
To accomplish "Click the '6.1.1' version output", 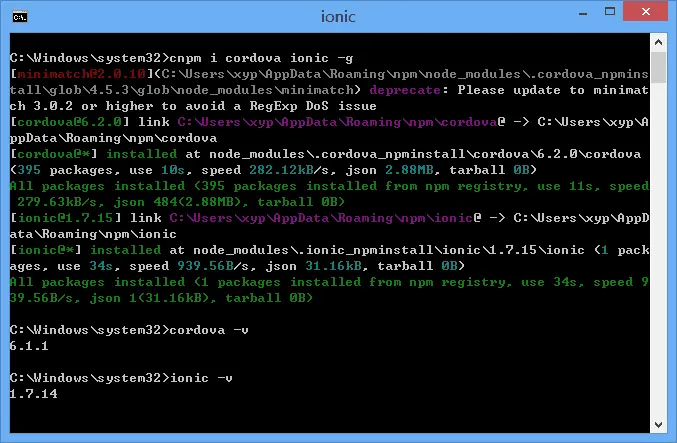I will [29, 346].
